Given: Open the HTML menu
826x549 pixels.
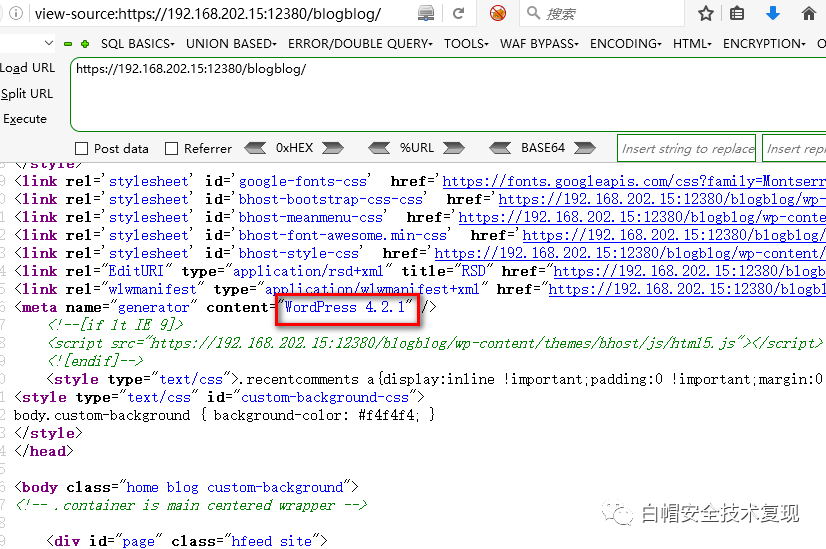Looking at the screenshot, I should (x=692, y=44).
